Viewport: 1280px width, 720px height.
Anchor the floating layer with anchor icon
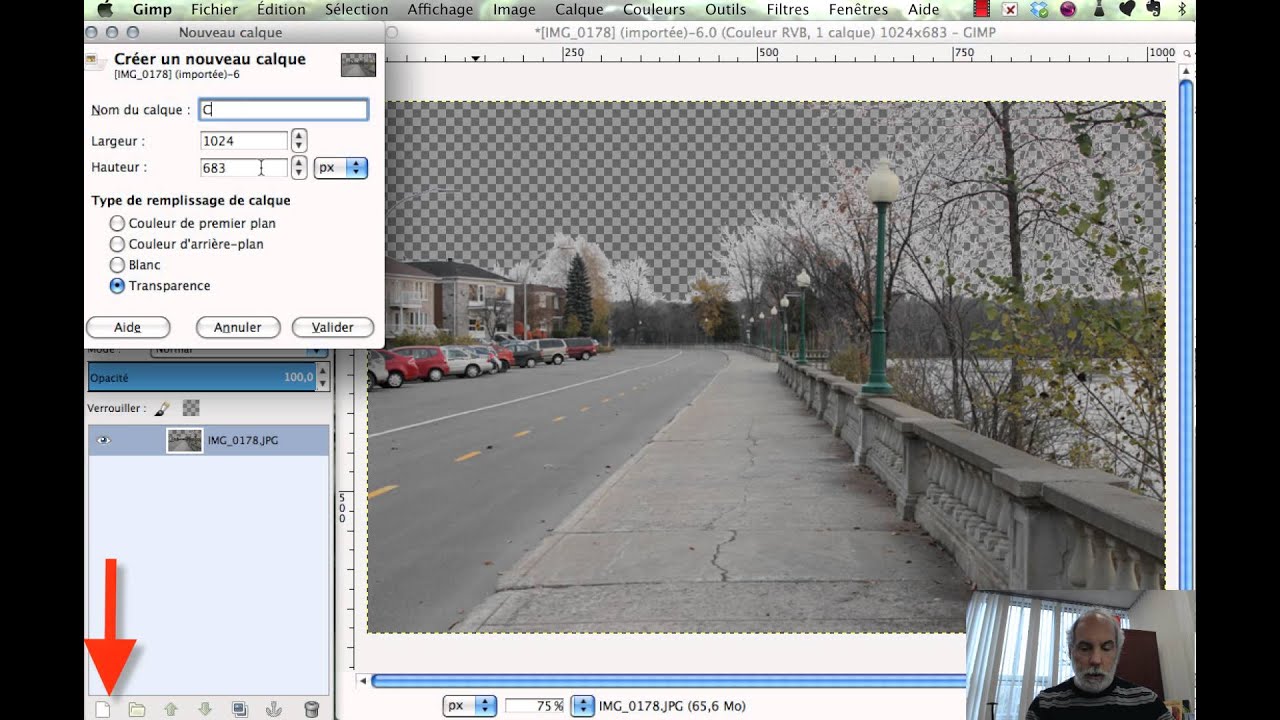tap(275, 709)
